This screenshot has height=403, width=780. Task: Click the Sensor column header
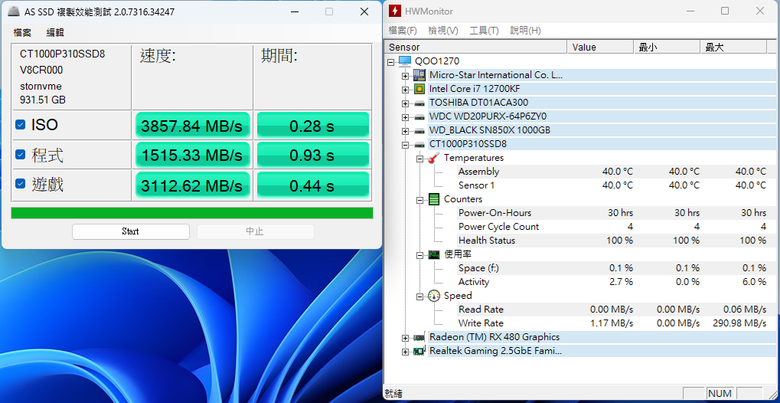tap(476, 47)
